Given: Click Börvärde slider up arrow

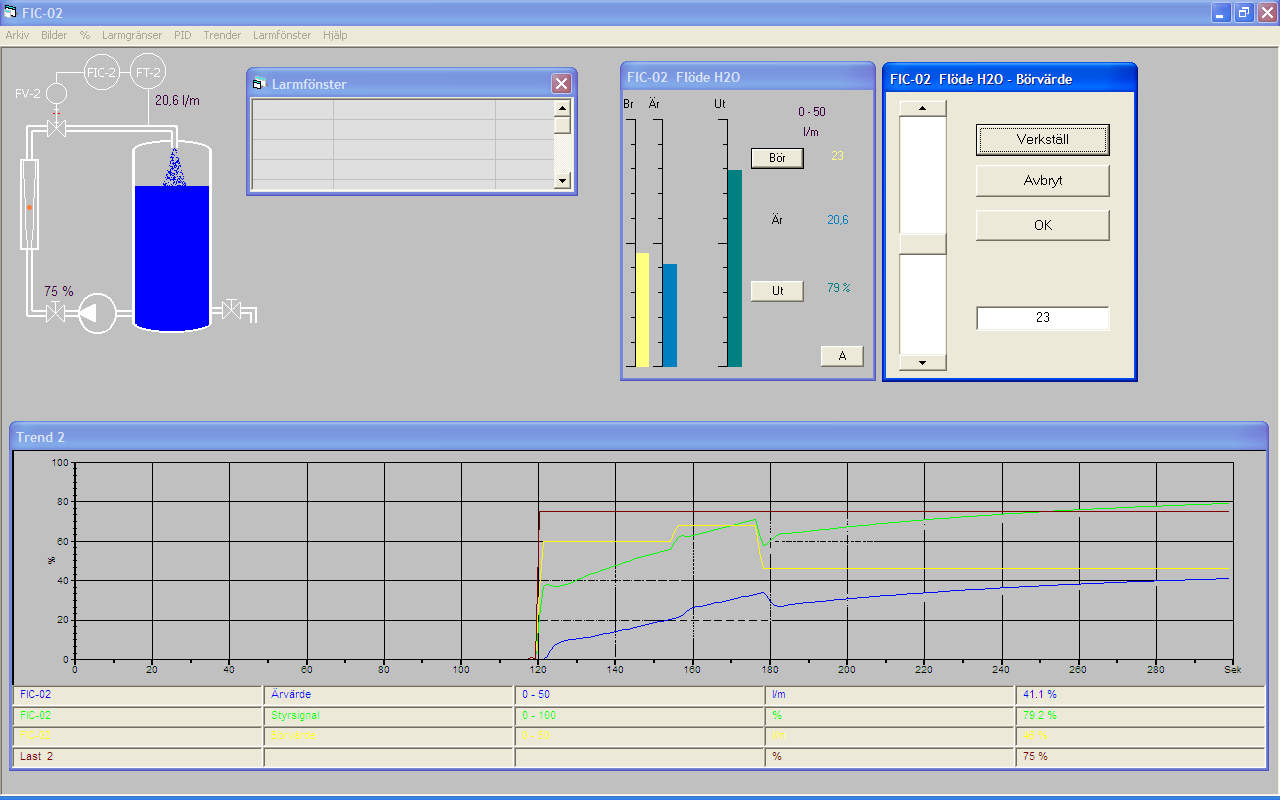Looking at the screenshot, I should [x=923, y=108].
